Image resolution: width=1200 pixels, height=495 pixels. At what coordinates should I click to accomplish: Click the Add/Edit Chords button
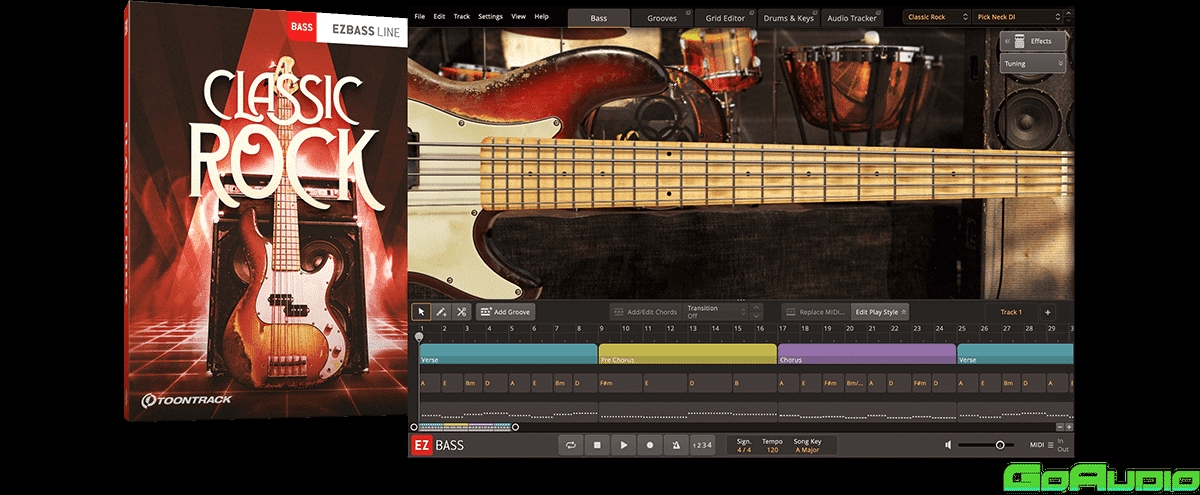tap(645, 312)
